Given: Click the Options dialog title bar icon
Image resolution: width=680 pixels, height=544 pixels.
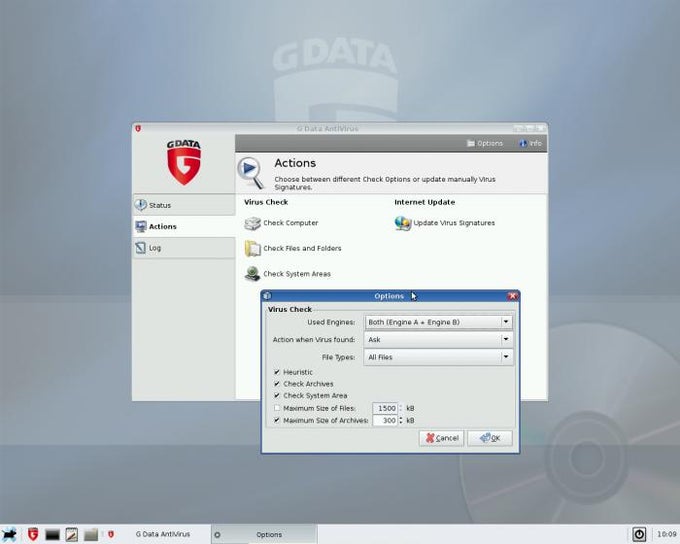Looking at the screenshot, I should click(267, 296).
